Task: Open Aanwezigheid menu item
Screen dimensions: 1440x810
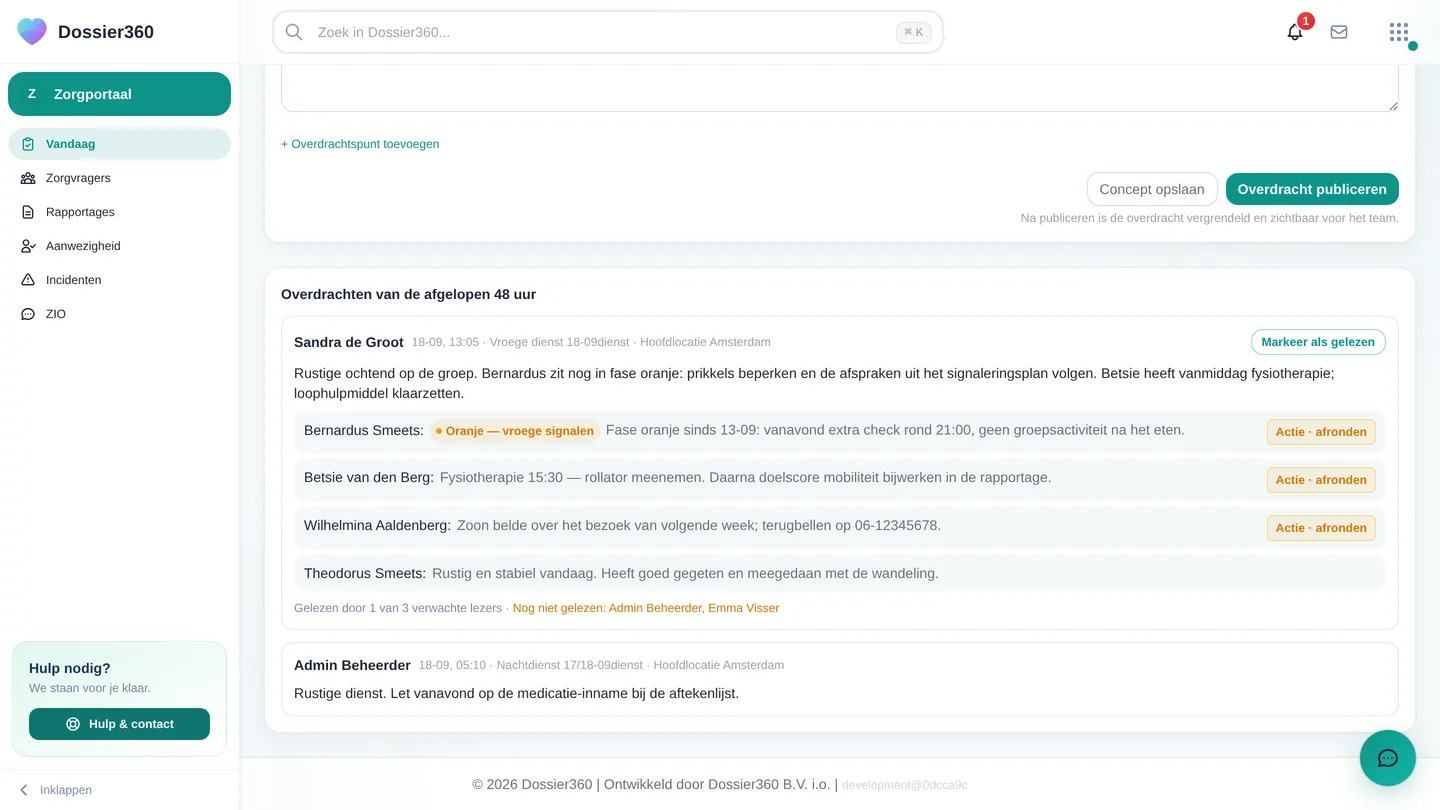Action: pyautogui.click(x=119, y=246)
